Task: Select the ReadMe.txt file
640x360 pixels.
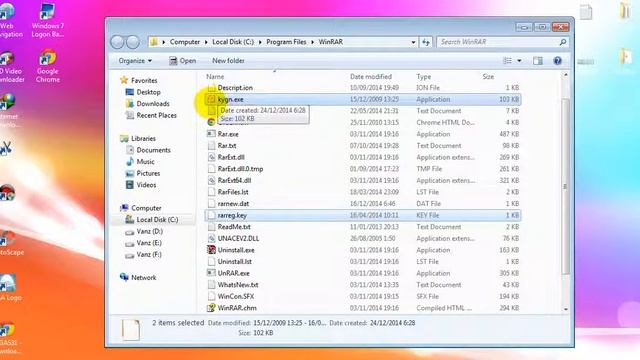Action: pos(362,227)
